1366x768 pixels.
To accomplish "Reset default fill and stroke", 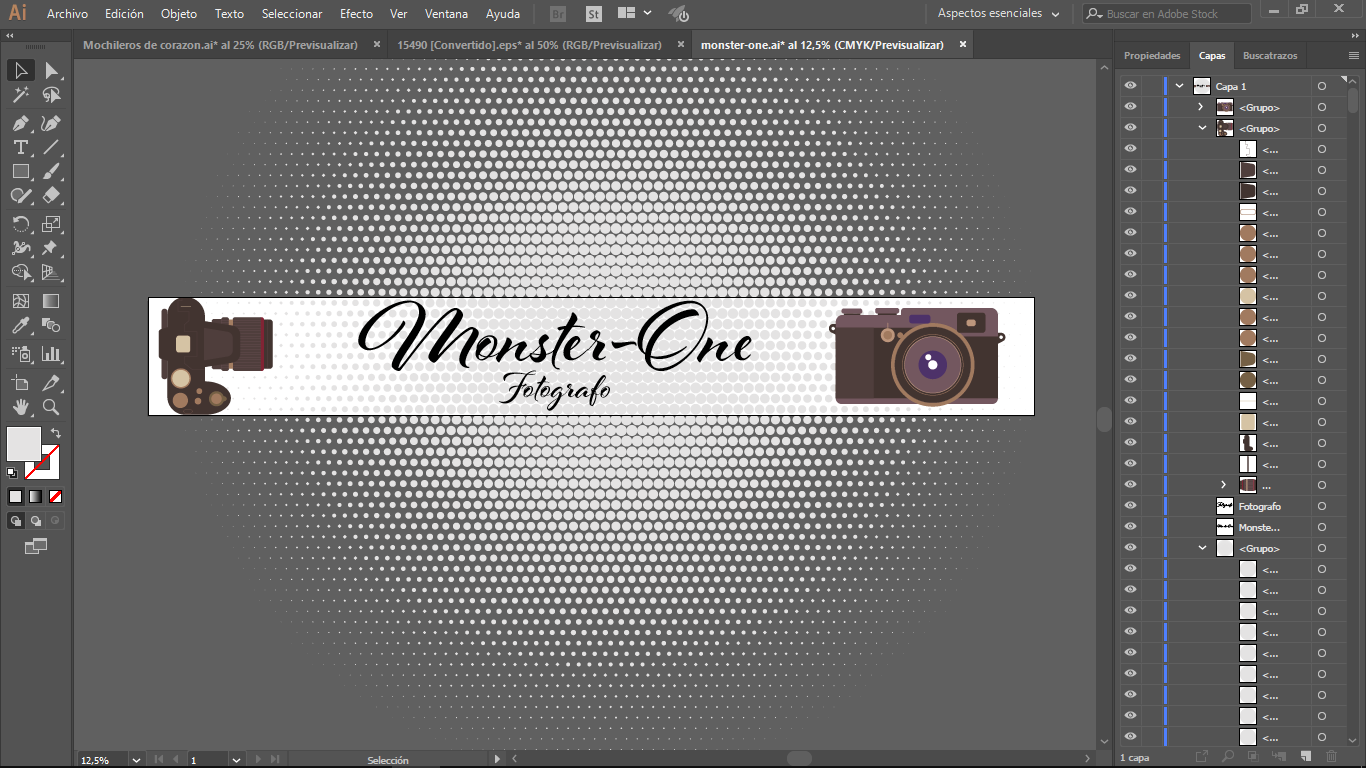I will click(x=12, y=472).
